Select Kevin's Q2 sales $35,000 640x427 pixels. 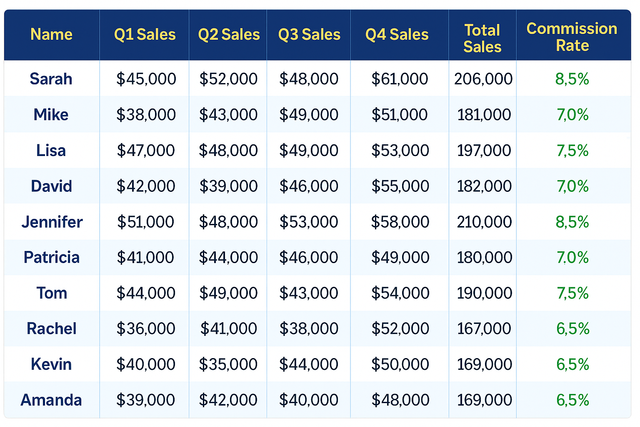tap(228, 365)
